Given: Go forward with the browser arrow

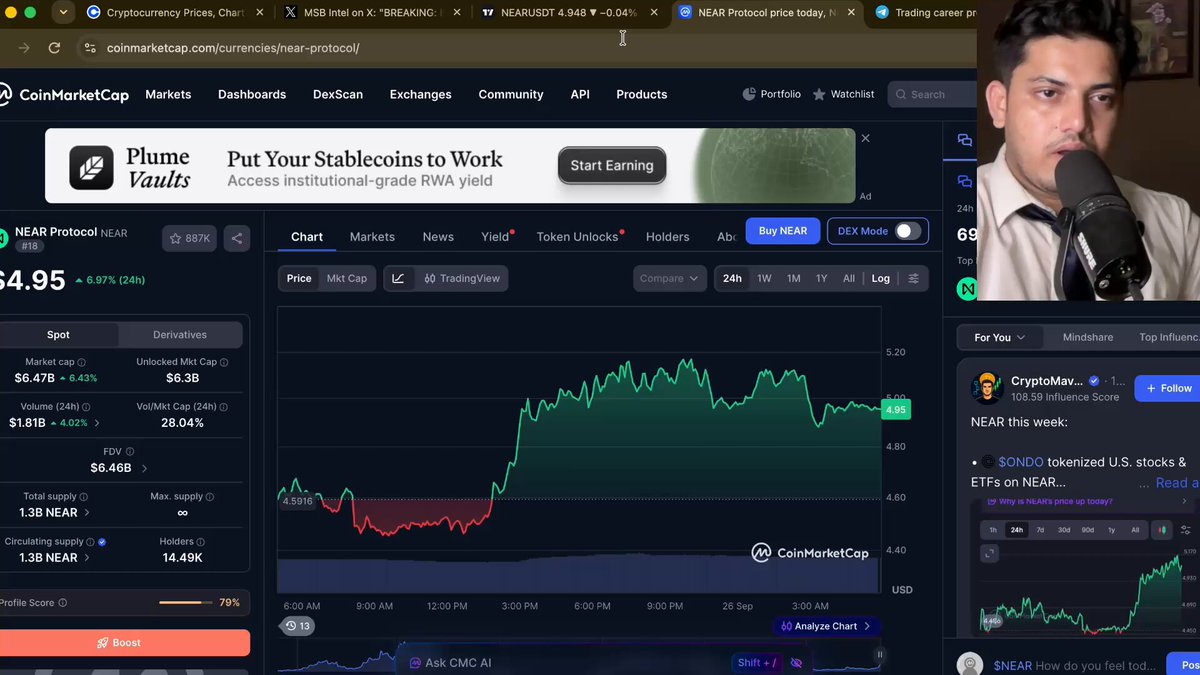Looking at the screenshot, I should pos(24,48).
